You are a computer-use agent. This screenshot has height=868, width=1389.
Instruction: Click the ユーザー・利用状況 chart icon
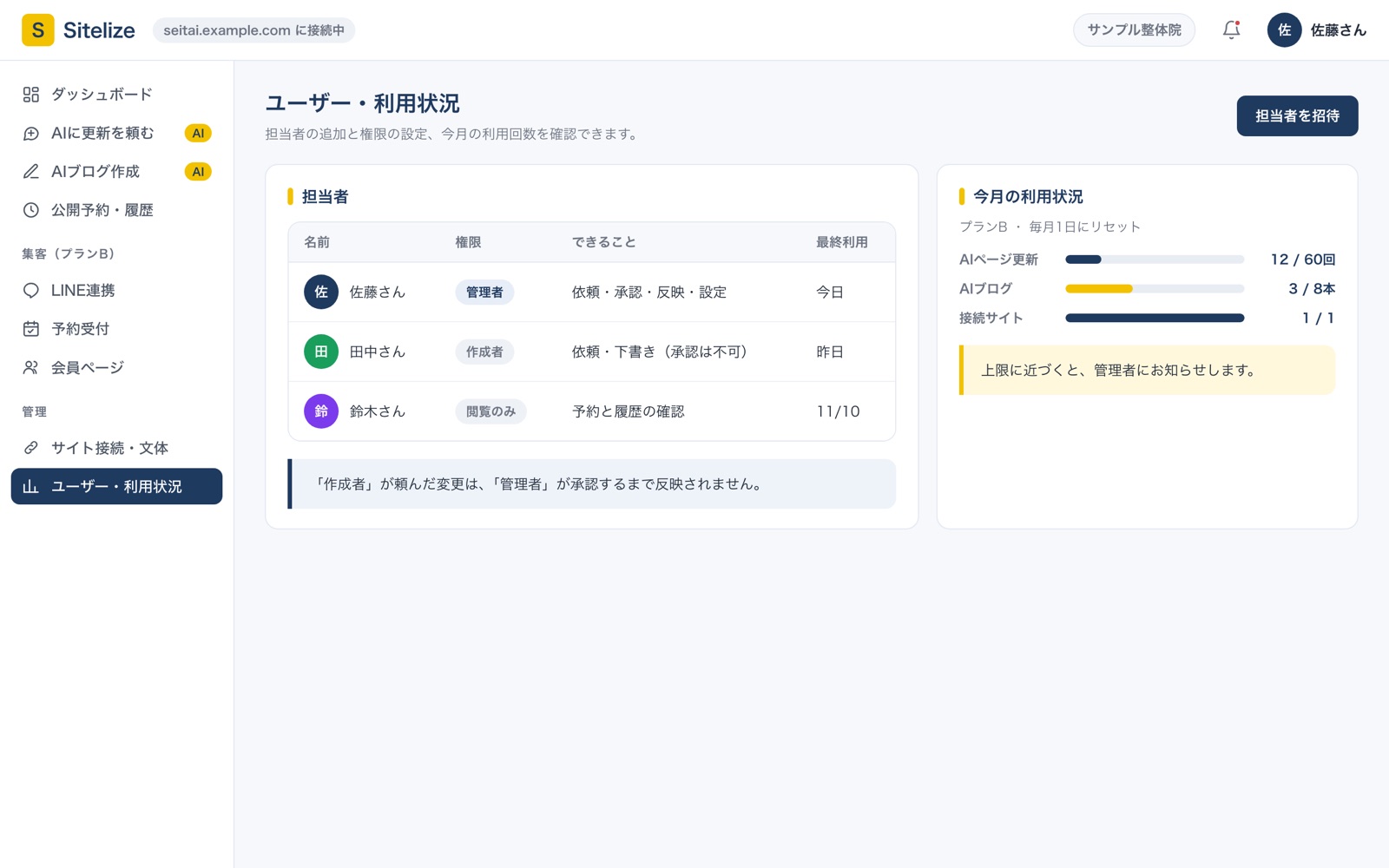[x=31, y=487]
